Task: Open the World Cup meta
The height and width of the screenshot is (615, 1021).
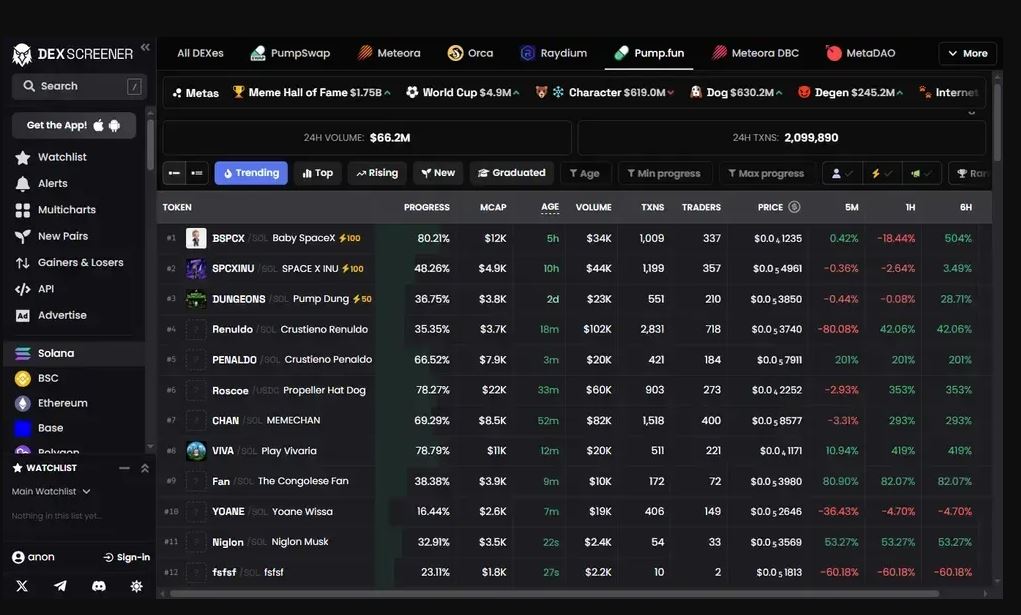Action: [x=462, y=93]
